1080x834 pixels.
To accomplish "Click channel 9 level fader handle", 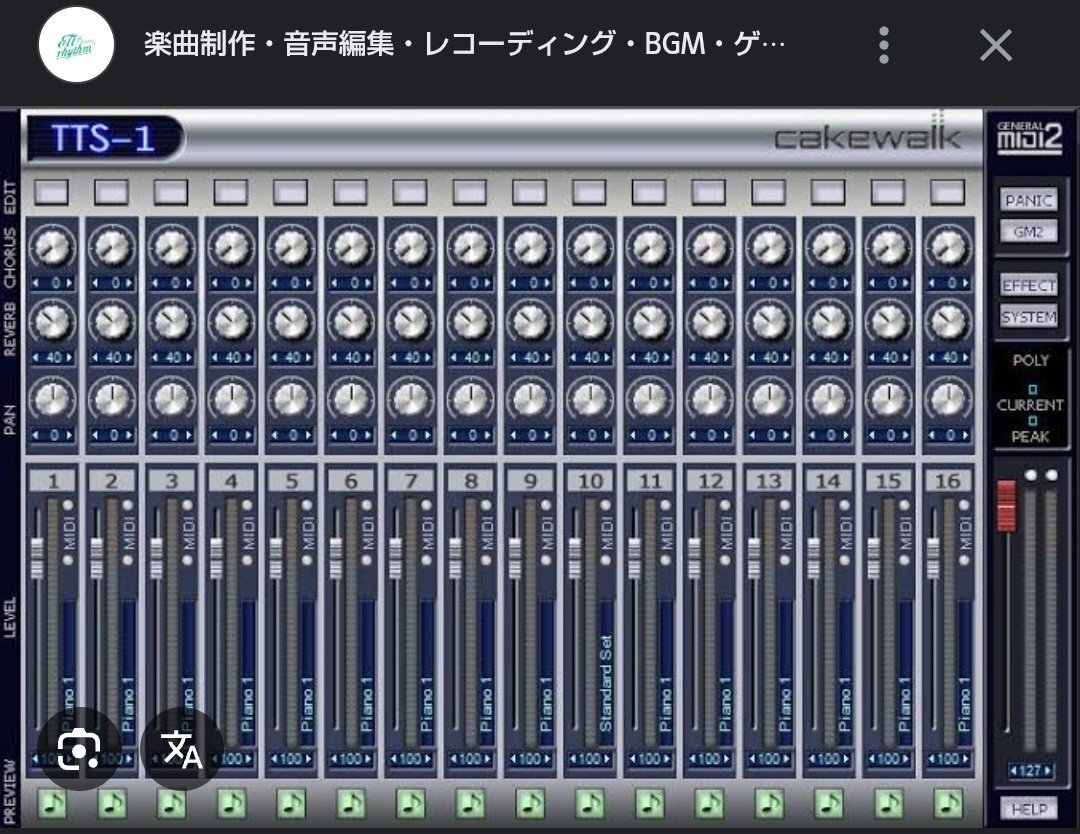I will coord(515,558).
